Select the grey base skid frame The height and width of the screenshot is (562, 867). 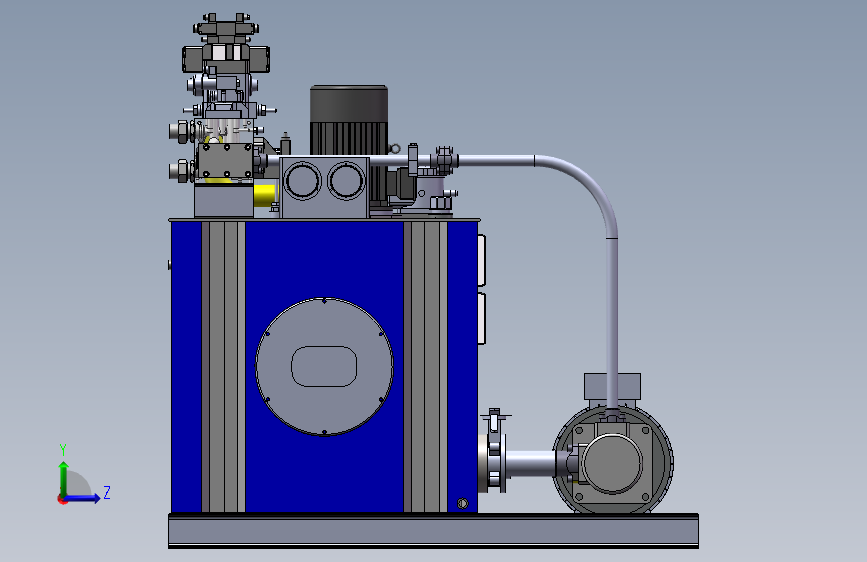click(434, 531)
